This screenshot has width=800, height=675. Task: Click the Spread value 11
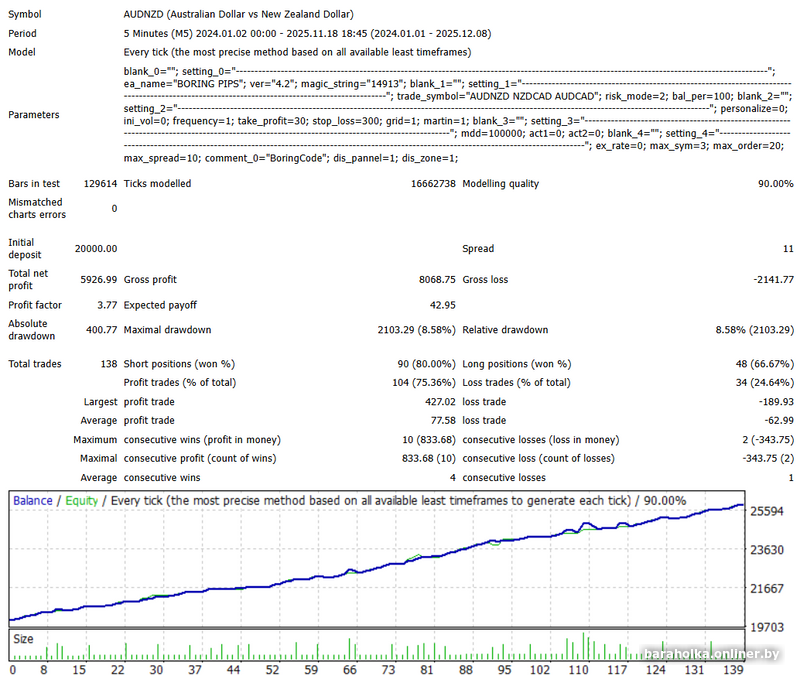click(x=787, y=248)
